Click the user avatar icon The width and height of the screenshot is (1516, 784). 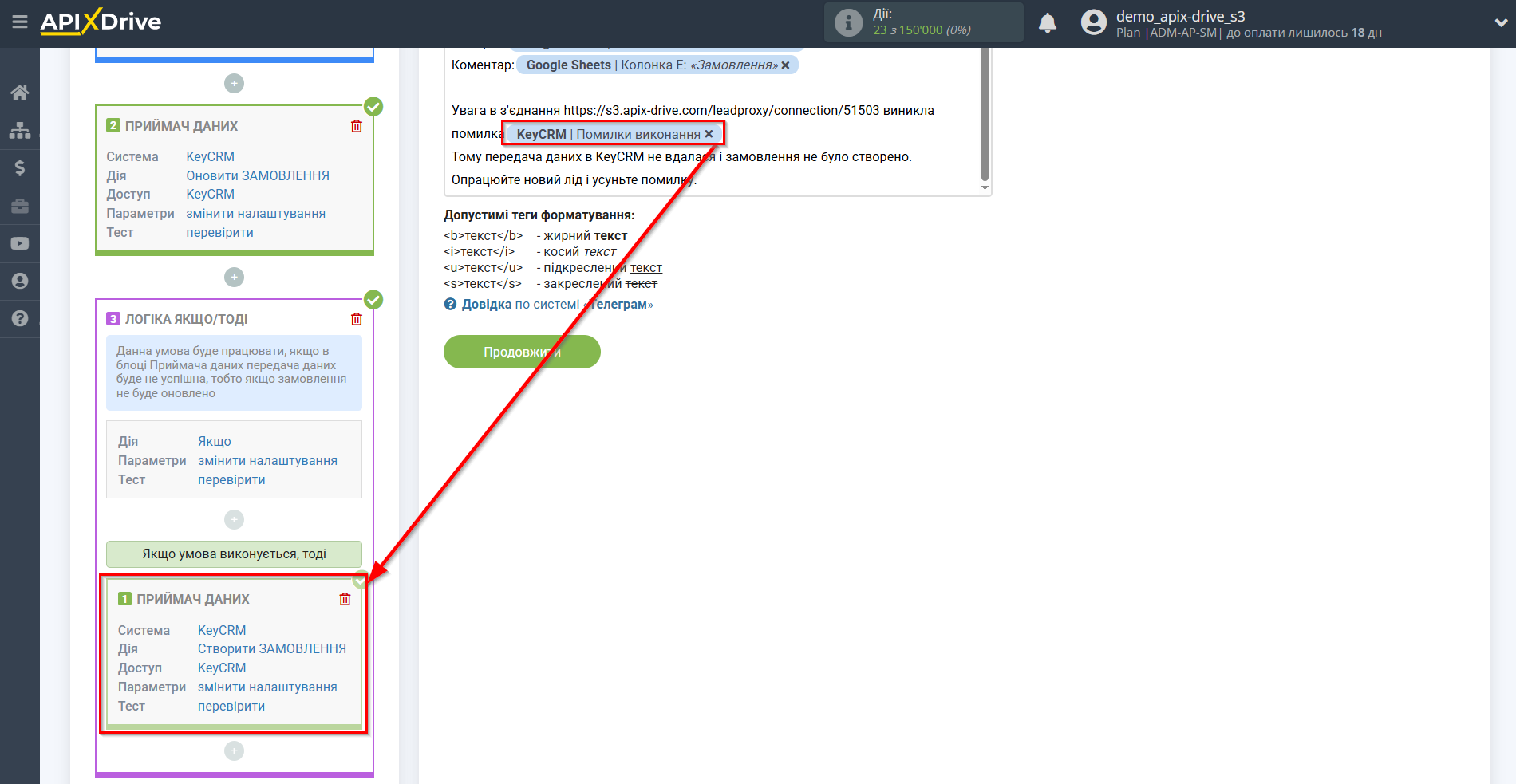tap(1094, 22)
